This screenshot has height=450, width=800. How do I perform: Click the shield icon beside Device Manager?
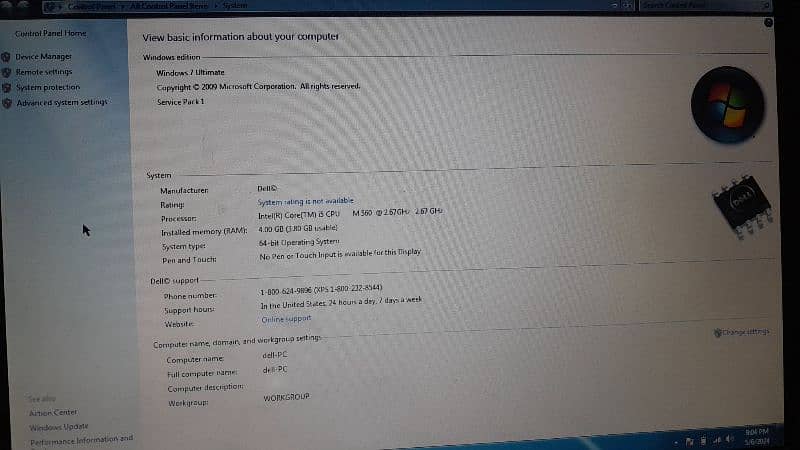point(6,57)
